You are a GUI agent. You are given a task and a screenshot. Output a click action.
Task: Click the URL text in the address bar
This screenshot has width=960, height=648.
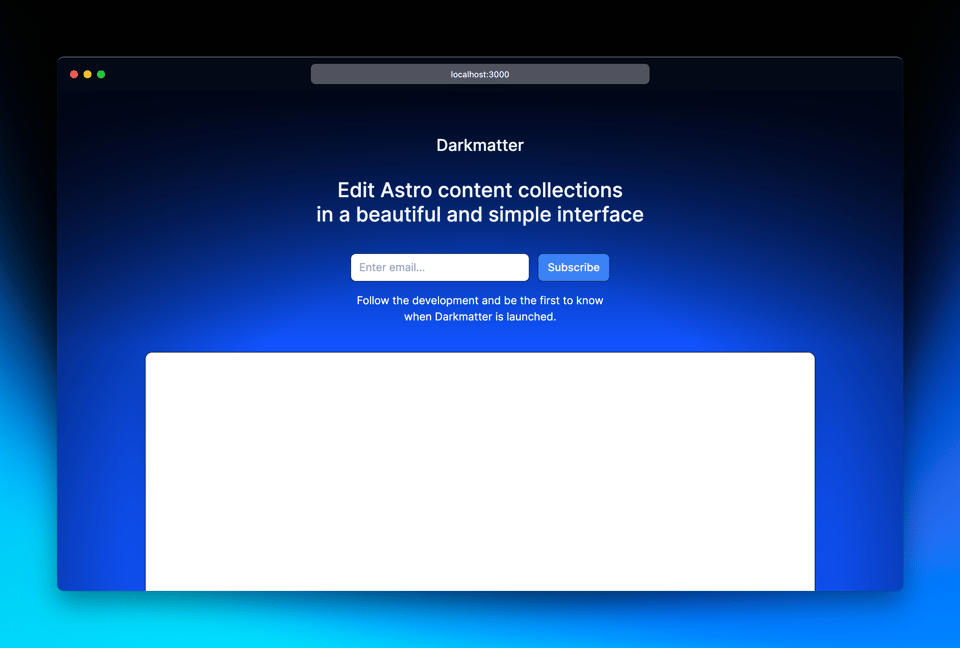pos(479,73)
